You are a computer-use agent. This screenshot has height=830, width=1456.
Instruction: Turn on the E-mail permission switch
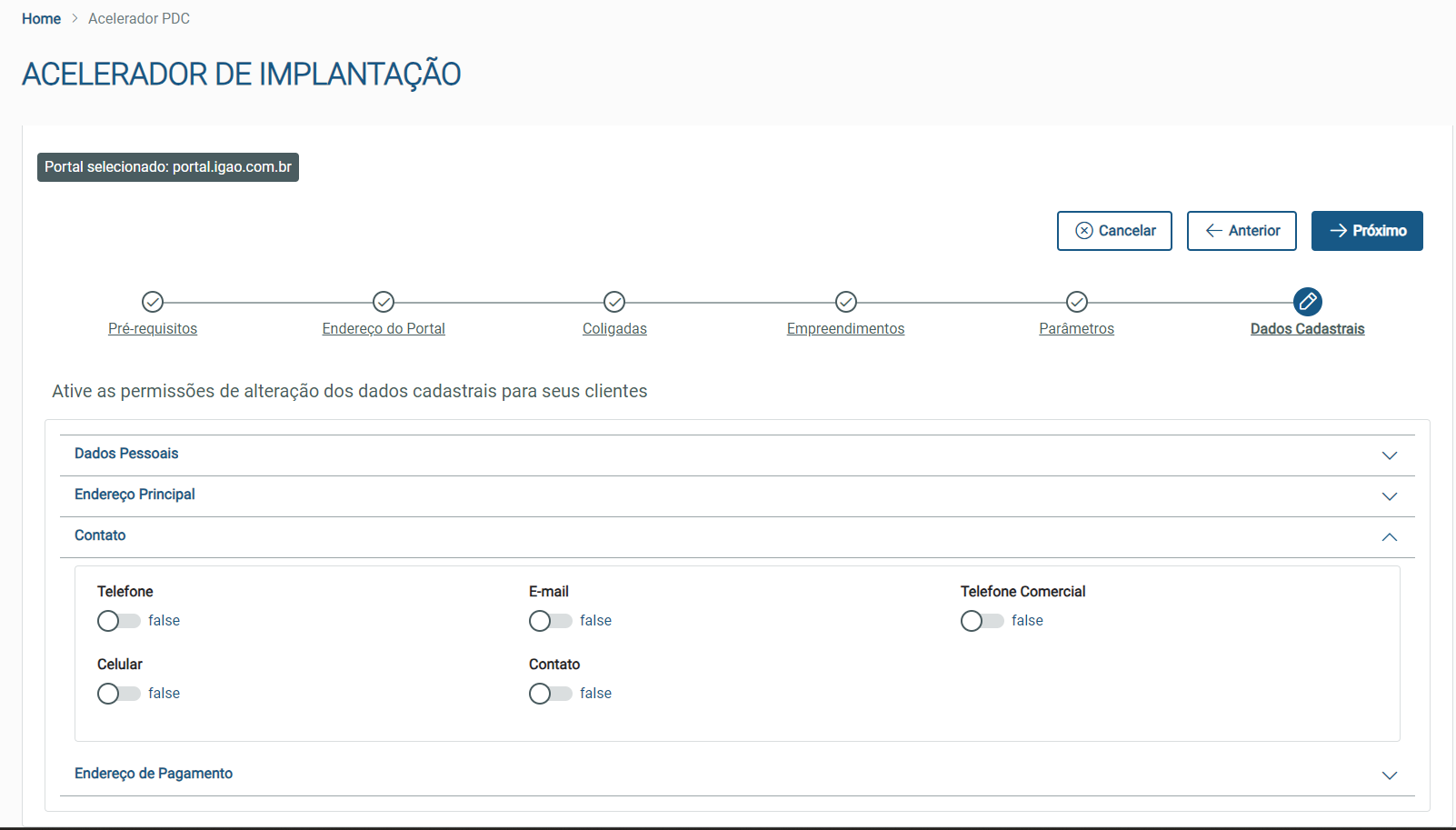point(550,621)
